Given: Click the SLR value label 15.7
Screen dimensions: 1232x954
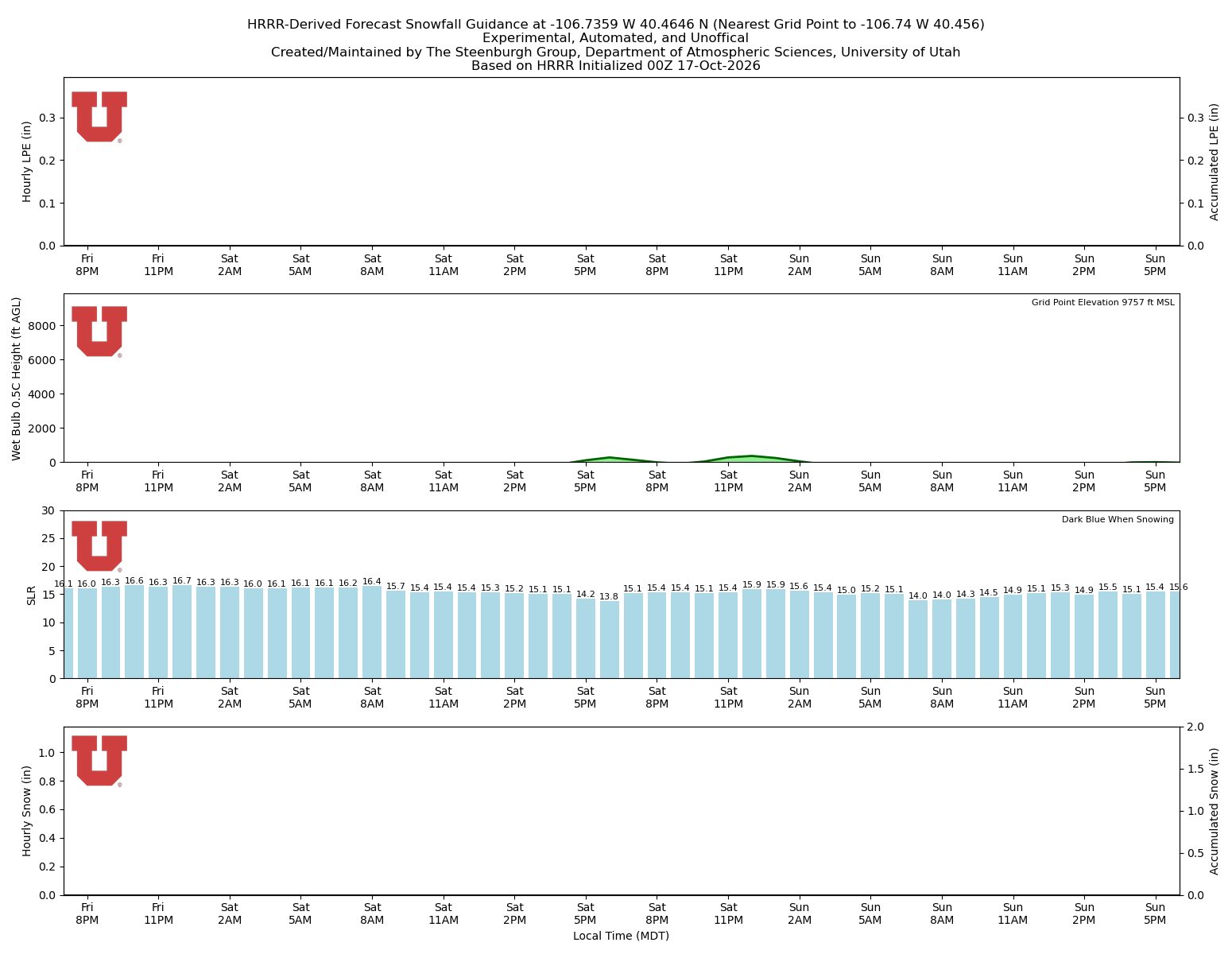Looking at the screenshot, I should coord(396,587).
